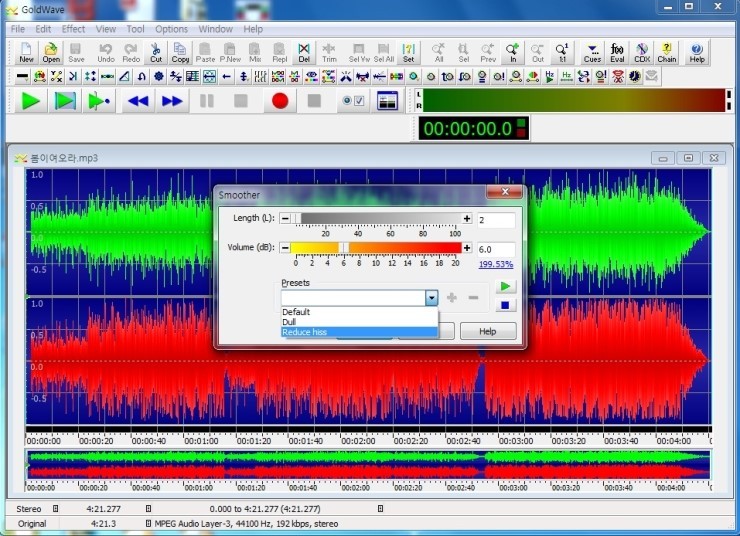Click the Help button in Smoother dialog
This screenshot has height=536, width=740.
tap(488, 331)
